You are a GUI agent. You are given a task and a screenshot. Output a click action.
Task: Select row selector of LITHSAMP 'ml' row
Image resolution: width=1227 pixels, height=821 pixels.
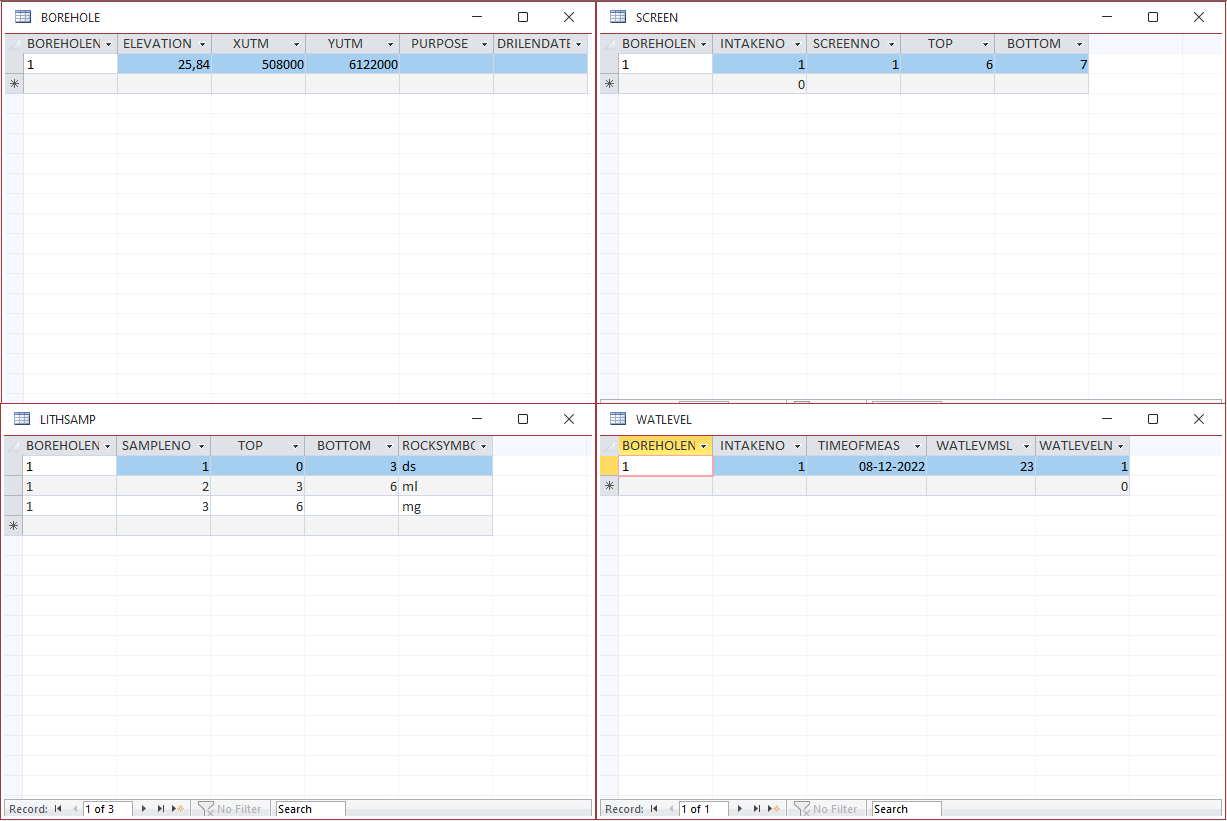pos(13,486)
